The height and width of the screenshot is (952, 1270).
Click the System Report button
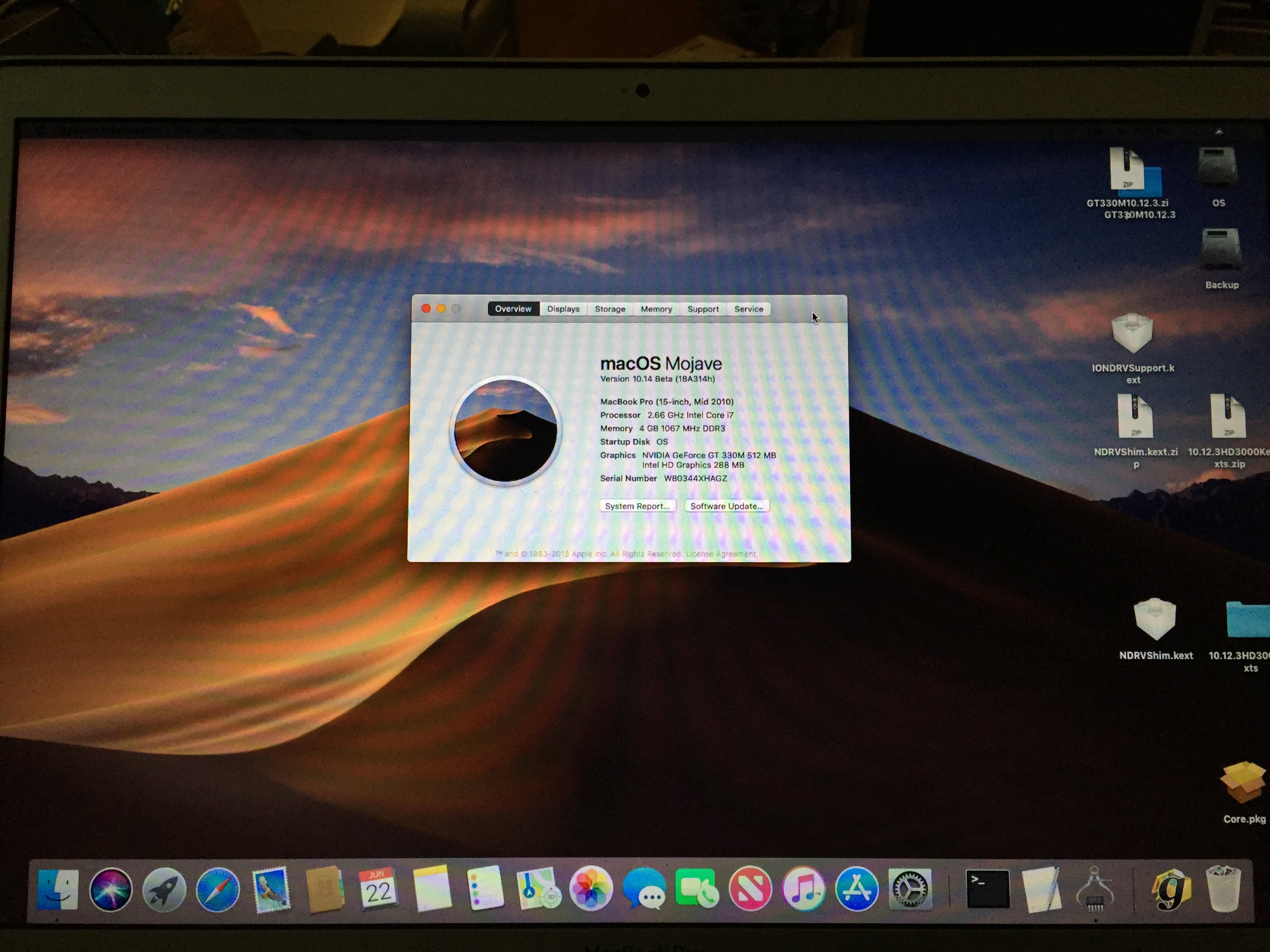coord(637,506)
